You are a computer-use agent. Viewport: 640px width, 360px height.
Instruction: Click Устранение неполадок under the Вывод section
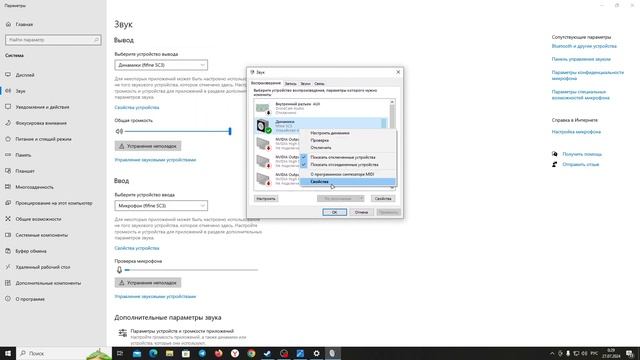pyautogui.click(x=148, y=146)
